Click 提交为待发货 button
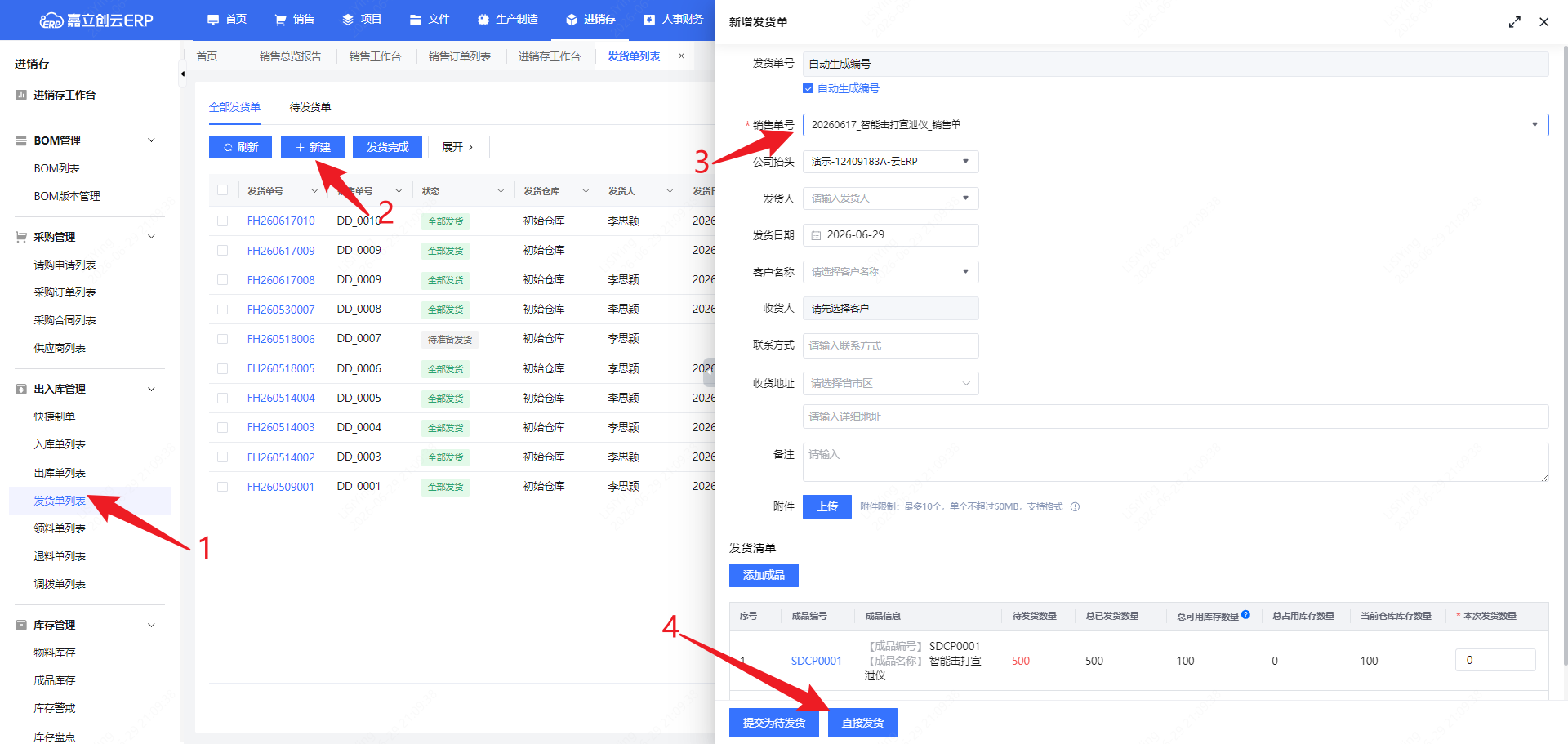The height and width of the screenshot is (744, 1568). pos(774,723)
